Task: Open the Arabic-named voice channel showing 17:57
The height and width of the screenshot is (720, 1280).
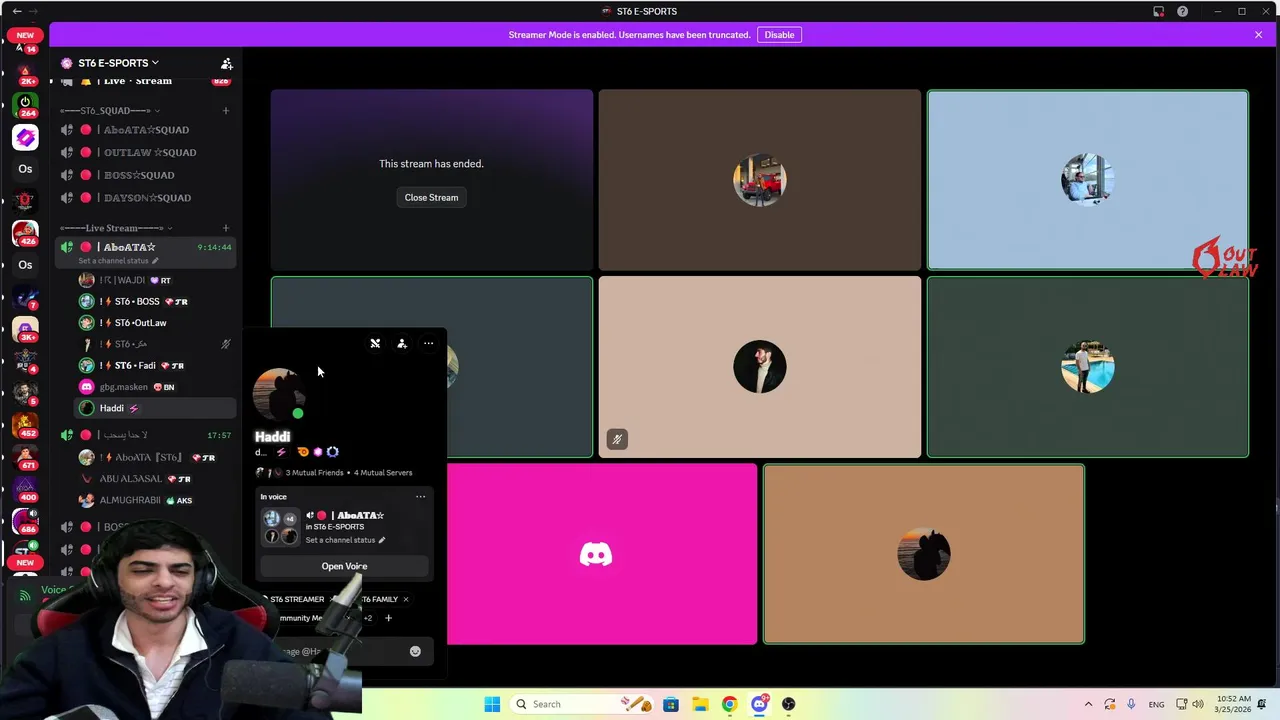Action: (145, 435)
